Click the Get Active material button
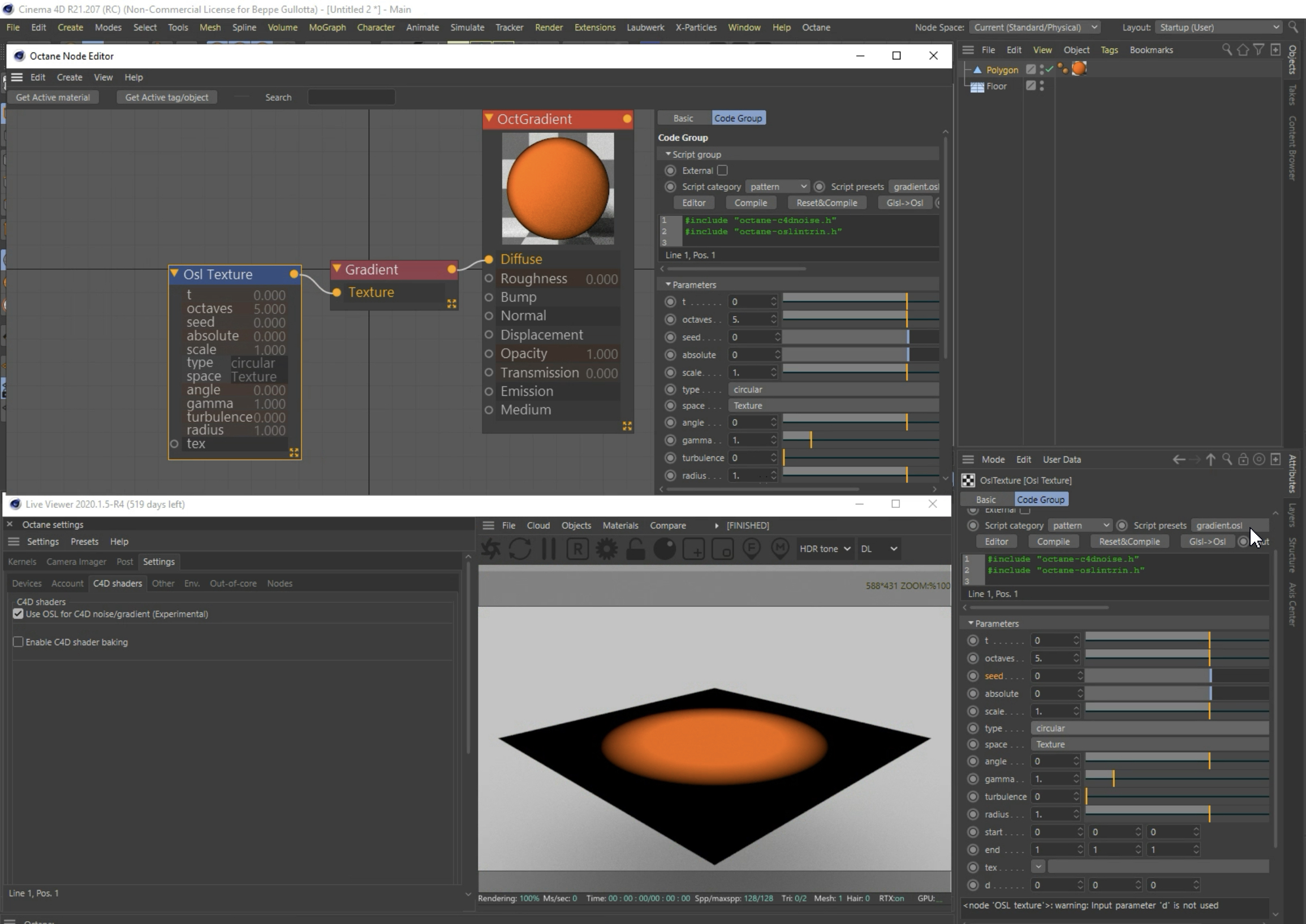Viewport: 1306px width, 924px height. tap(53, 97)
